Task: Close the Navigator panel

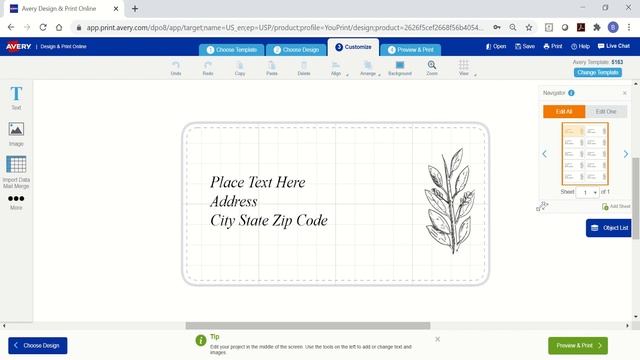Action: coord(624,93)
